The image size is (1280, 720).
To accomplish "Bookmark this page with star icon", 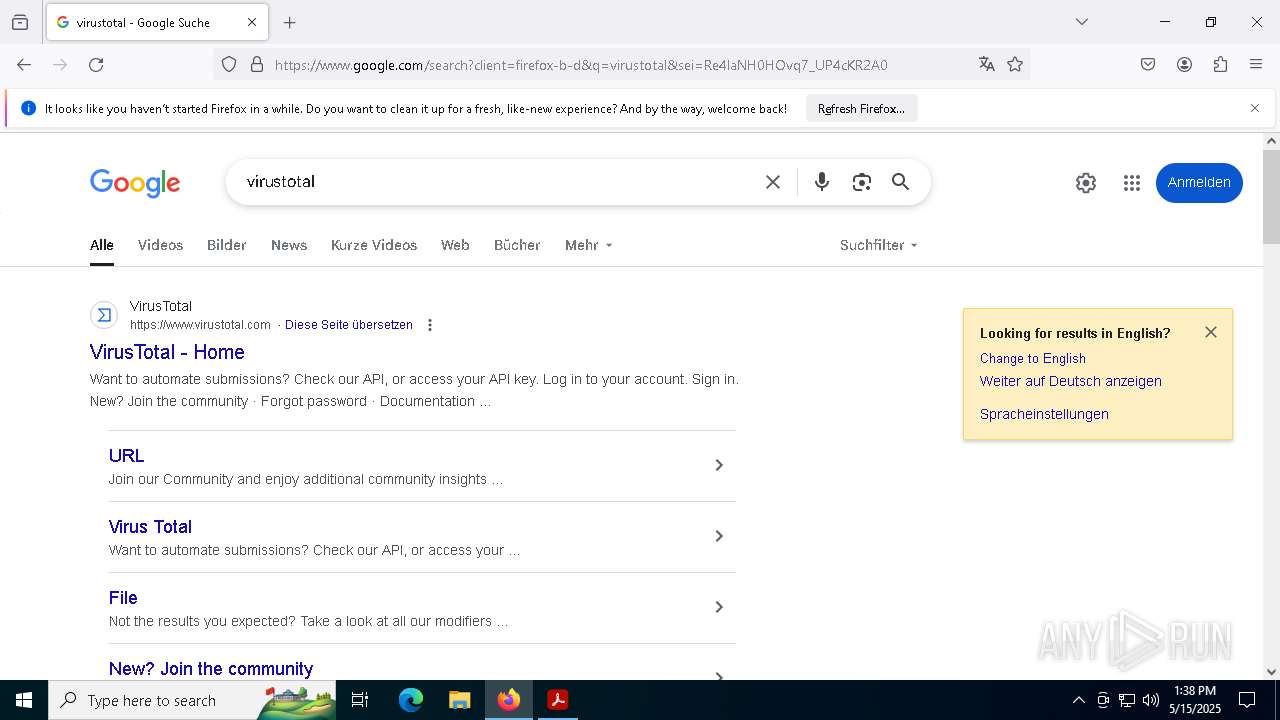I will (1015, 65).
